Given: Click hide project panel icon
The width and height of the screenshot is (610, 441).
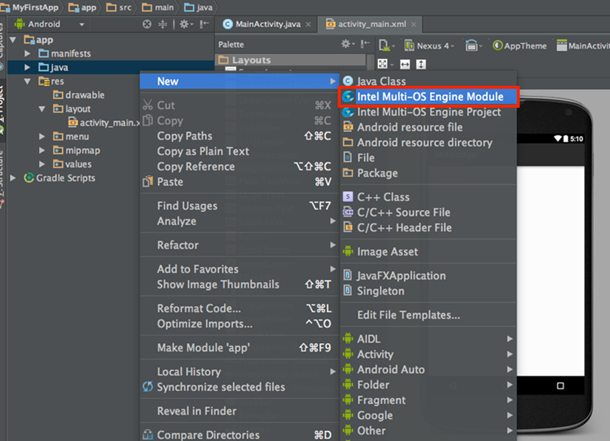Looking at the screenshot, I should click(x=204, y=24).
